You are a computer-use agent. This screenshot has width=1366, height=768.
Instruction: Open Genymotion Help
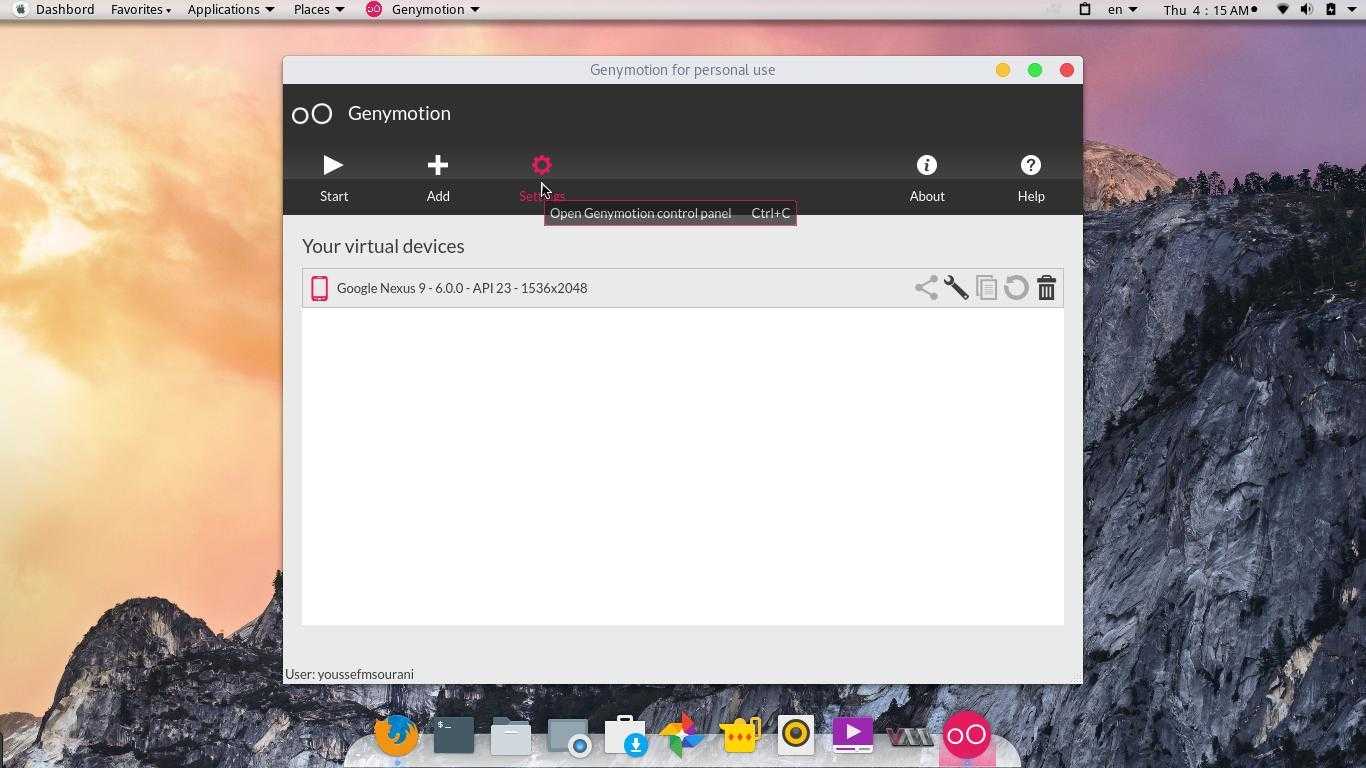[x=1030, y=177]
